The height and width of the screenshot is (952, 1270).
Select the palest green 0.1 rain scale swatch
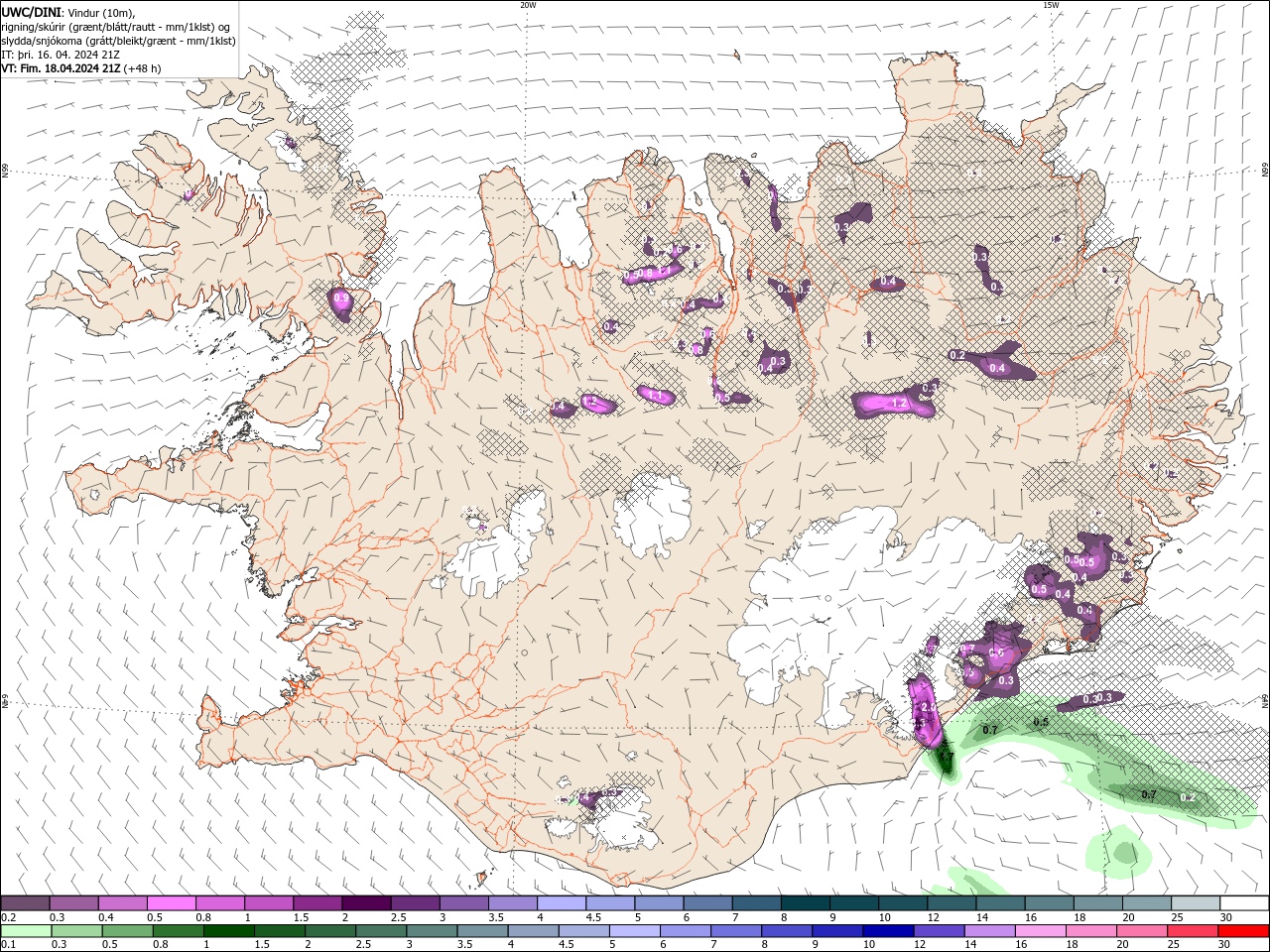pyautogui.click(x=26, y=931)
